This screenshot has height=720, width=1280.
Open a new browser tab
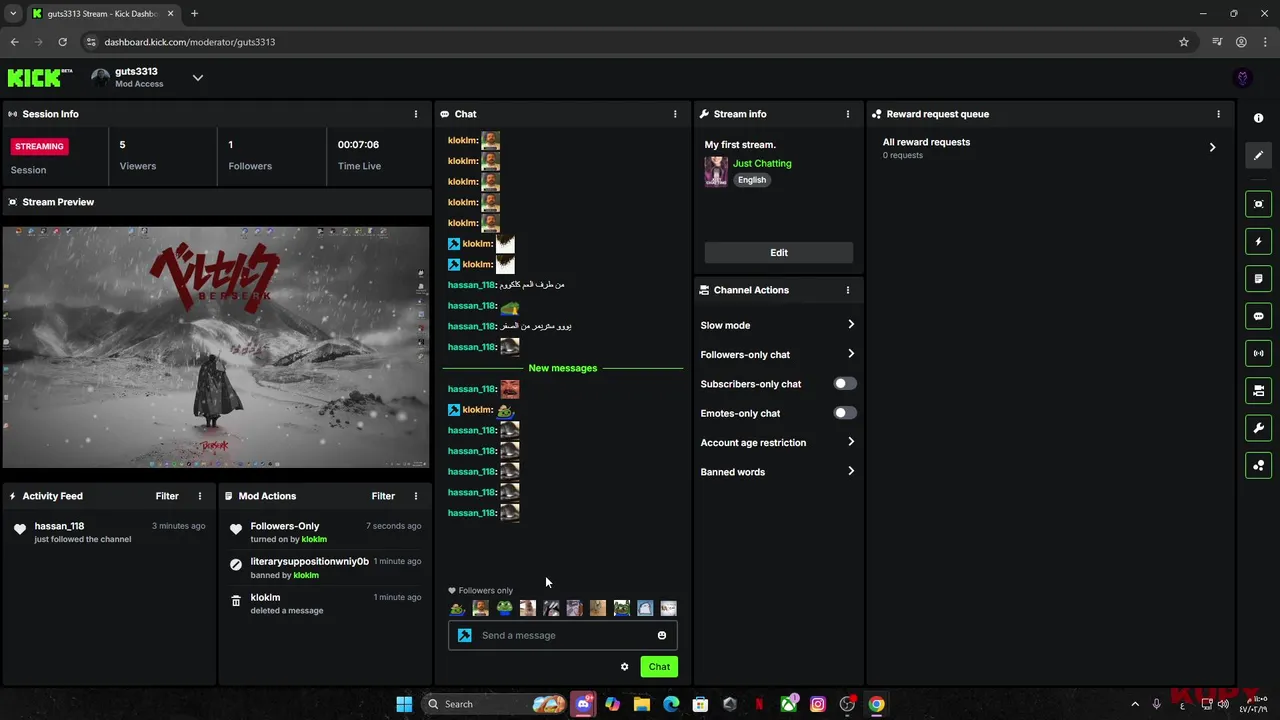[x=194, y=14]
